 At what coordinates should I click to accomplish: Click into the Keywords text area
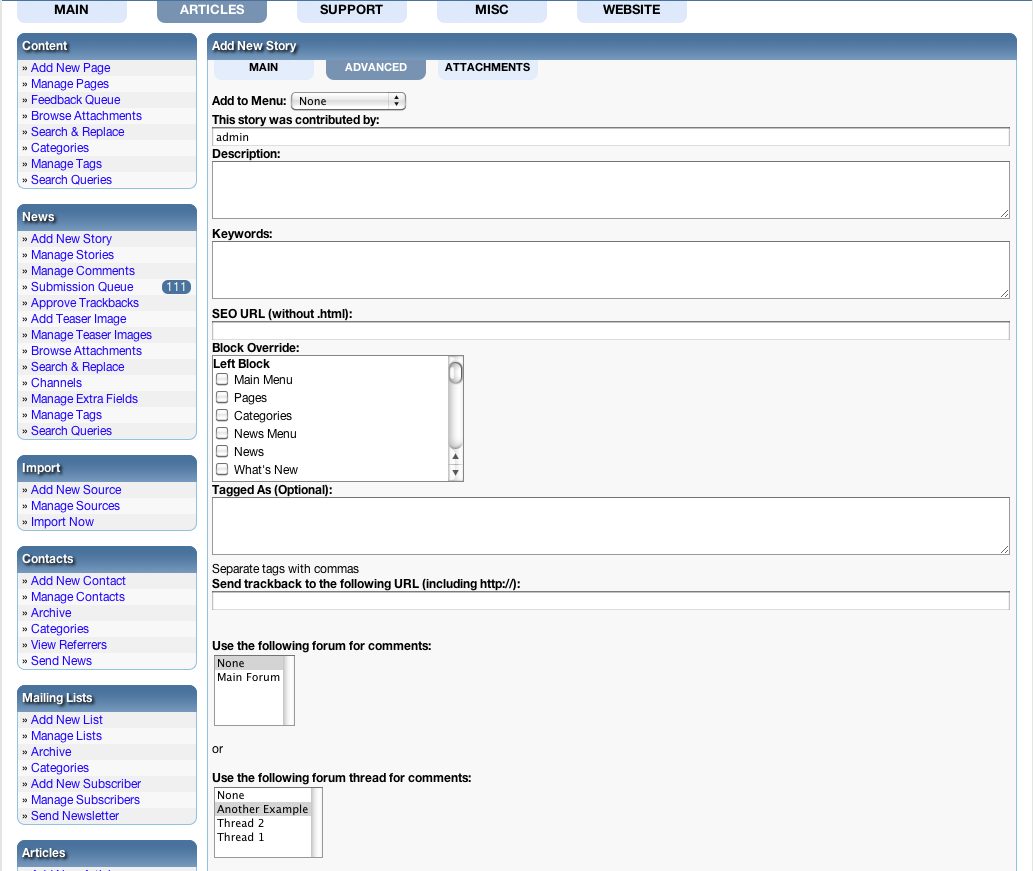pos(611,270)
